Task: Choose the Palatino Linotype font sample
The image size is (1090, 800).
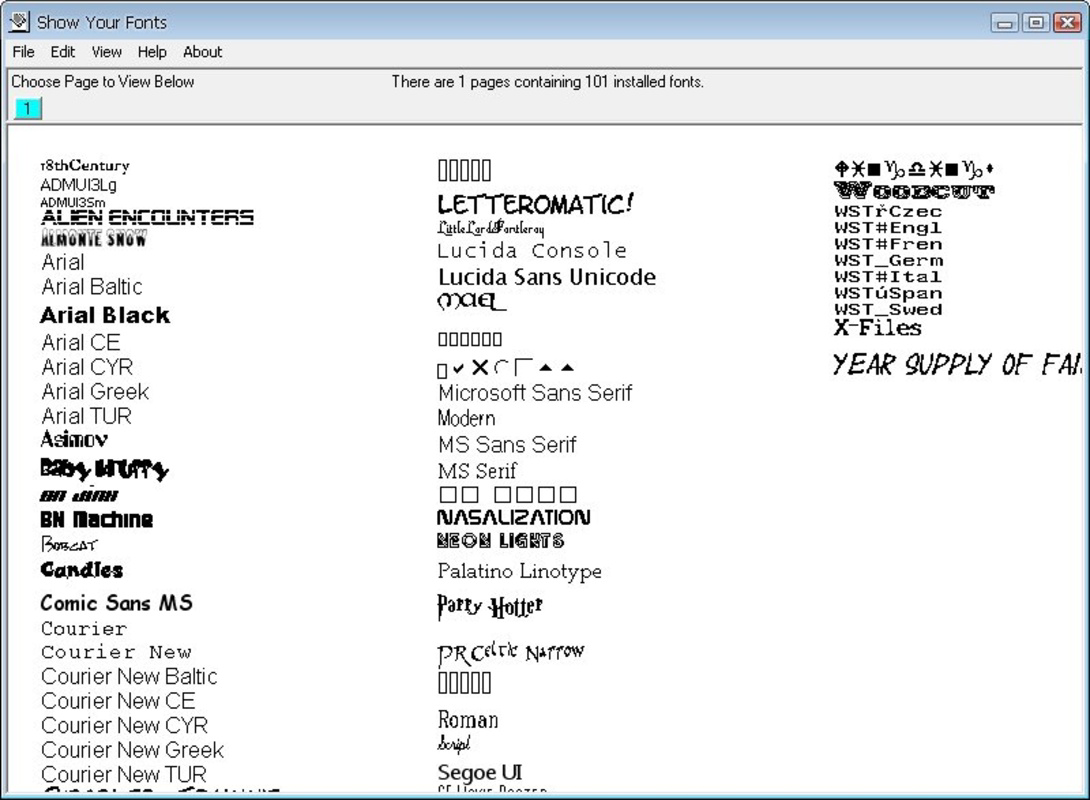Action: tap(519, 571)
